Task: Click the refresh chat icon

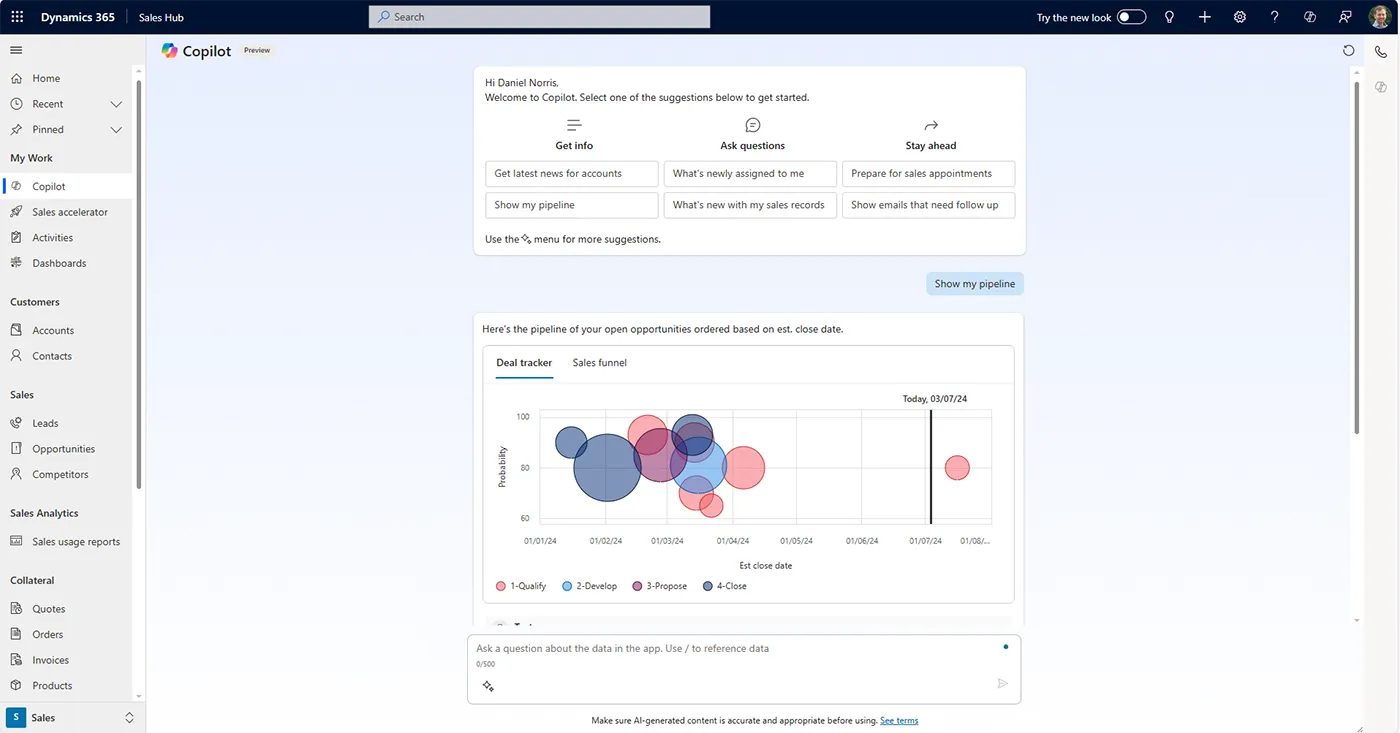Action: (x=1348, y=51)
